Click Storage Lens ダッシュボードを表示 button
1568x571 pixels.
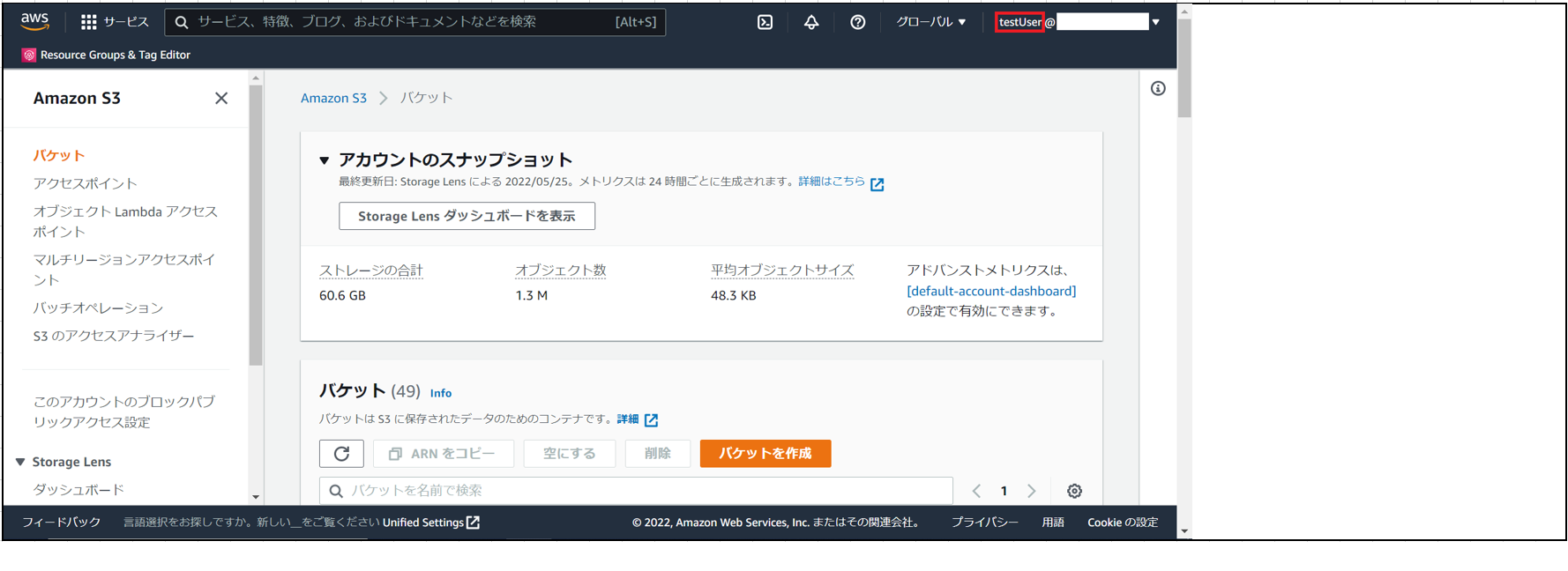click(x=467, y=216)
